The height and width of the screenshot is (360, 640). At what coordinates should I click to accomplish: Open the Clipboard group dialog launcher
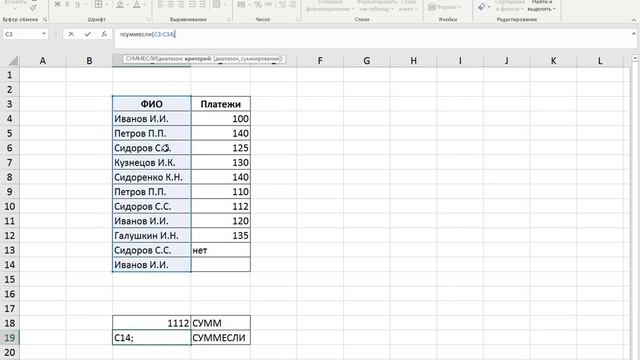45,20
